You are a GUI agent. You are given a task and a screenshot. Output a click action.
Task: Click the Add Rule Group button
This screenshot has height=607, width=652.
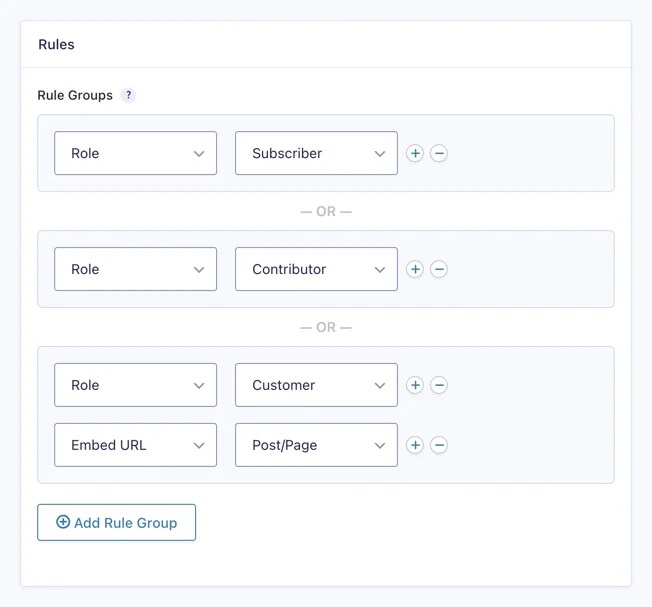(116, 522)
